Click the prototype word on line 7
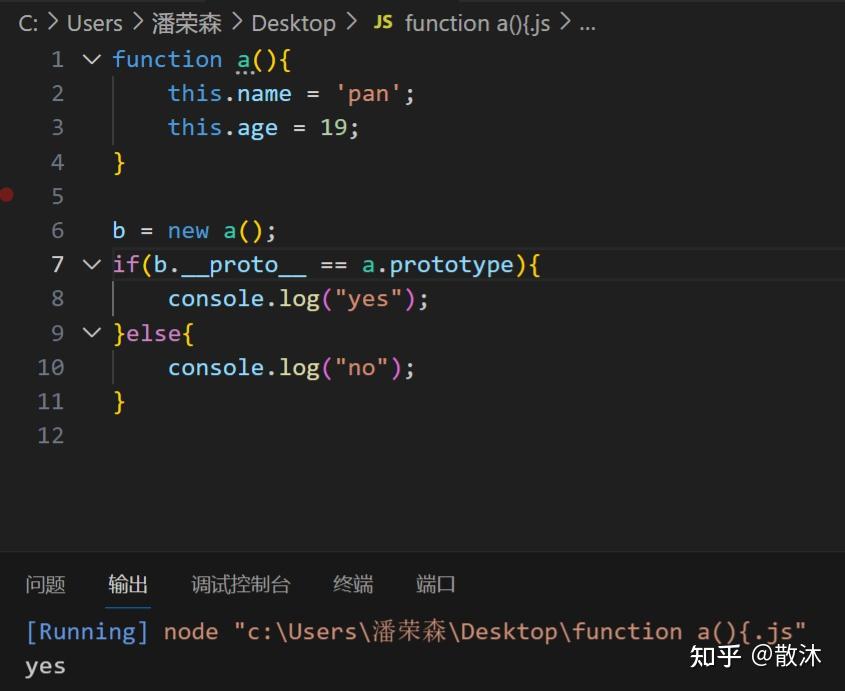845x691 pixels. pyautogui.click(x=452, y=265)
